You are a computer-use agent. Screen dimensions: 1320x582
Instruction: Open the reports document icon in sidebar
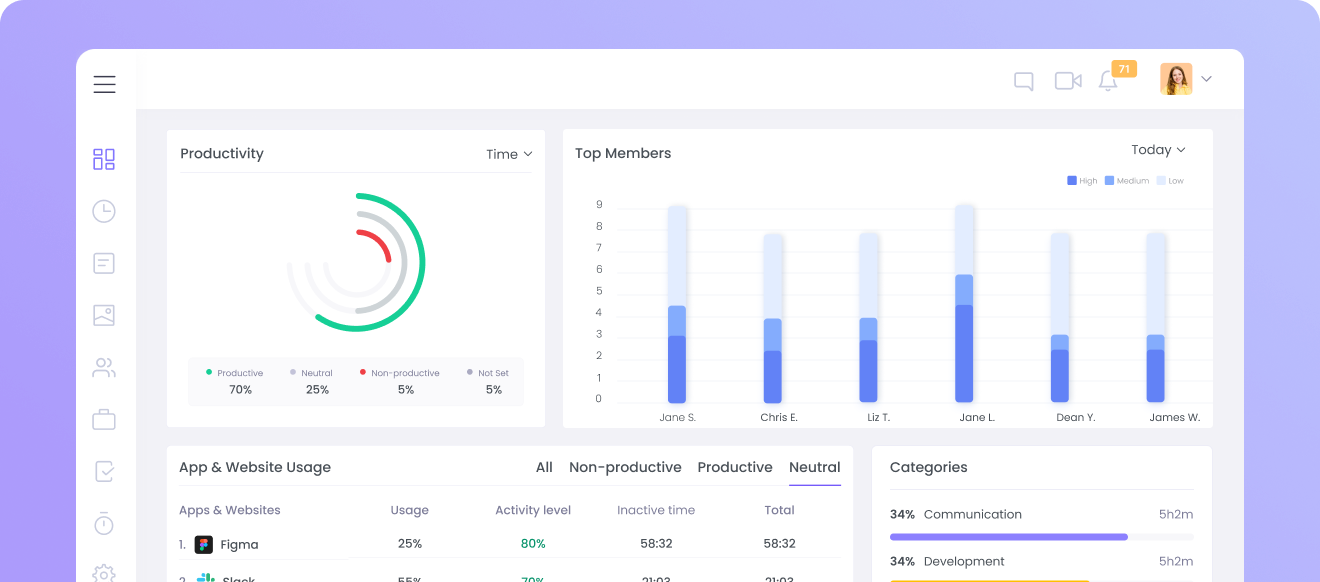(103, 263)
